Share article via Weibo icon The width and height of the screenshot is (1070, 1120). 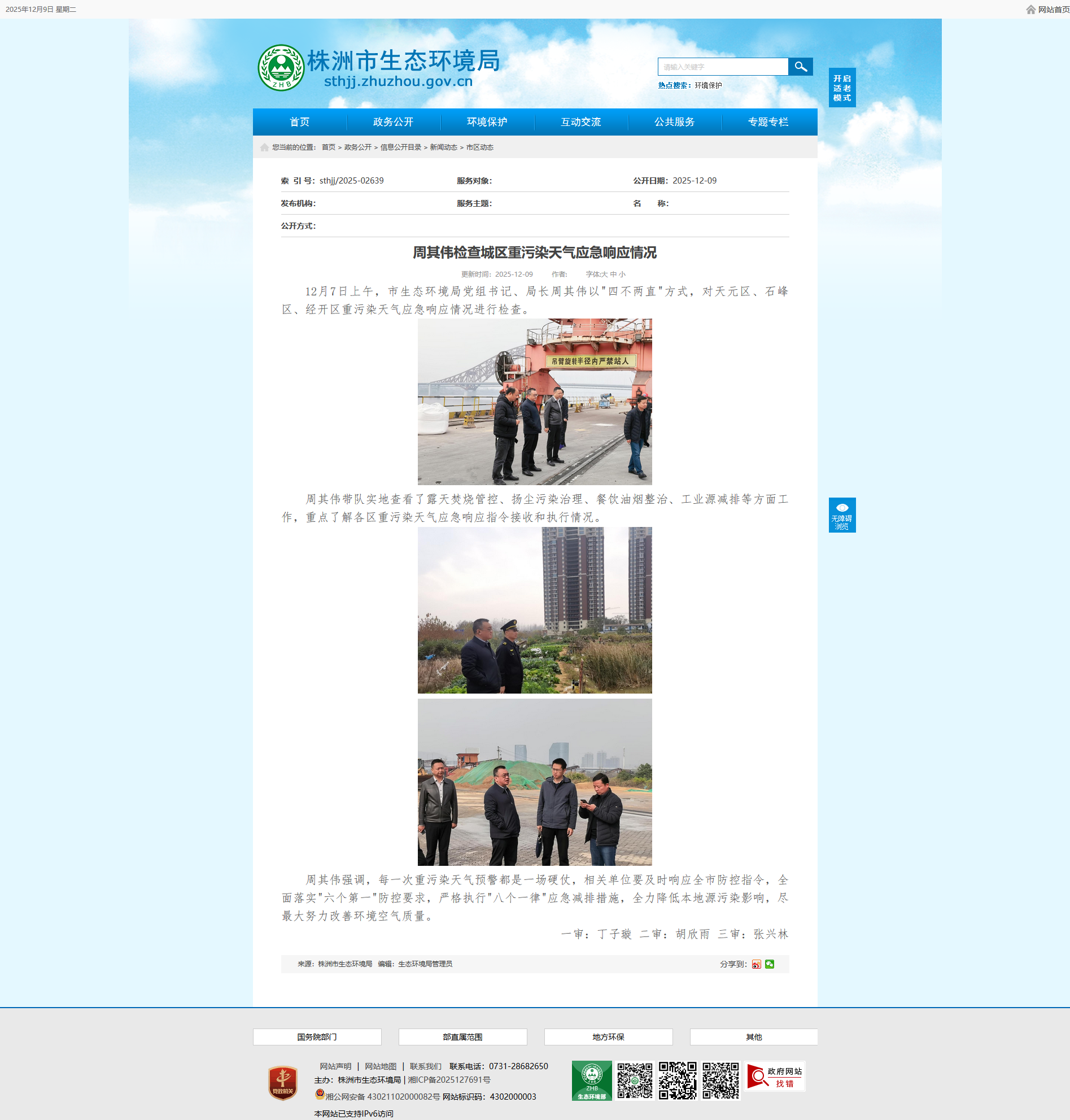tap(756, 964)
